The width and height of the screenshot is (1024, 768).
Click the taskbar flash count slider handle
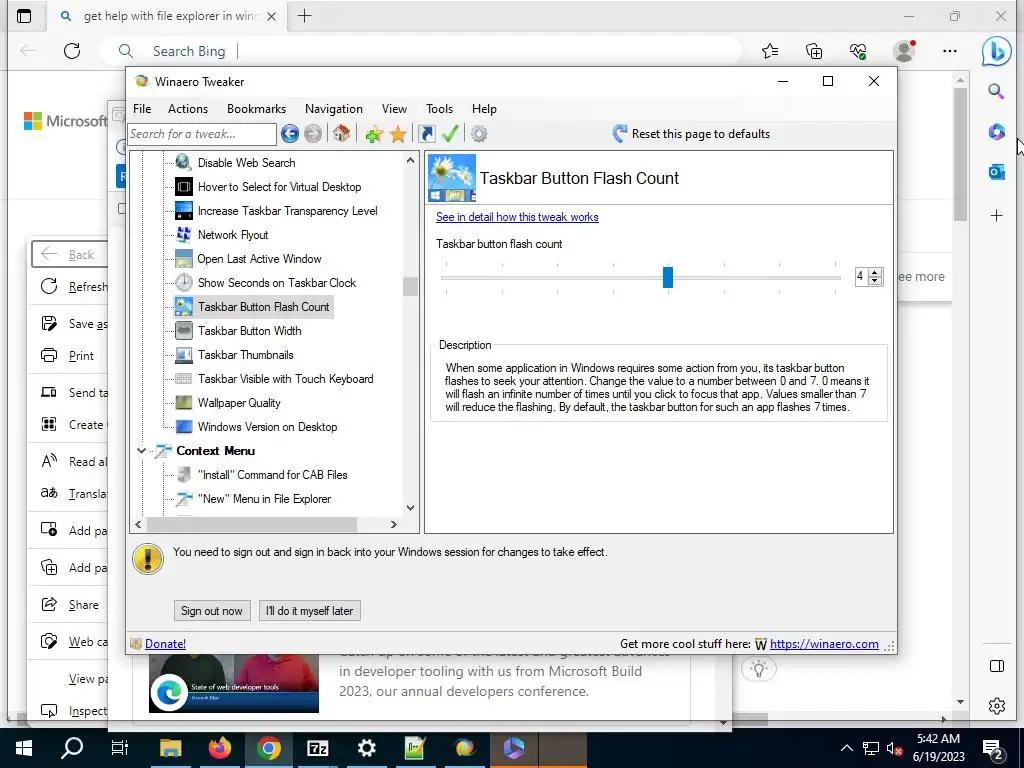coord(667,277)
